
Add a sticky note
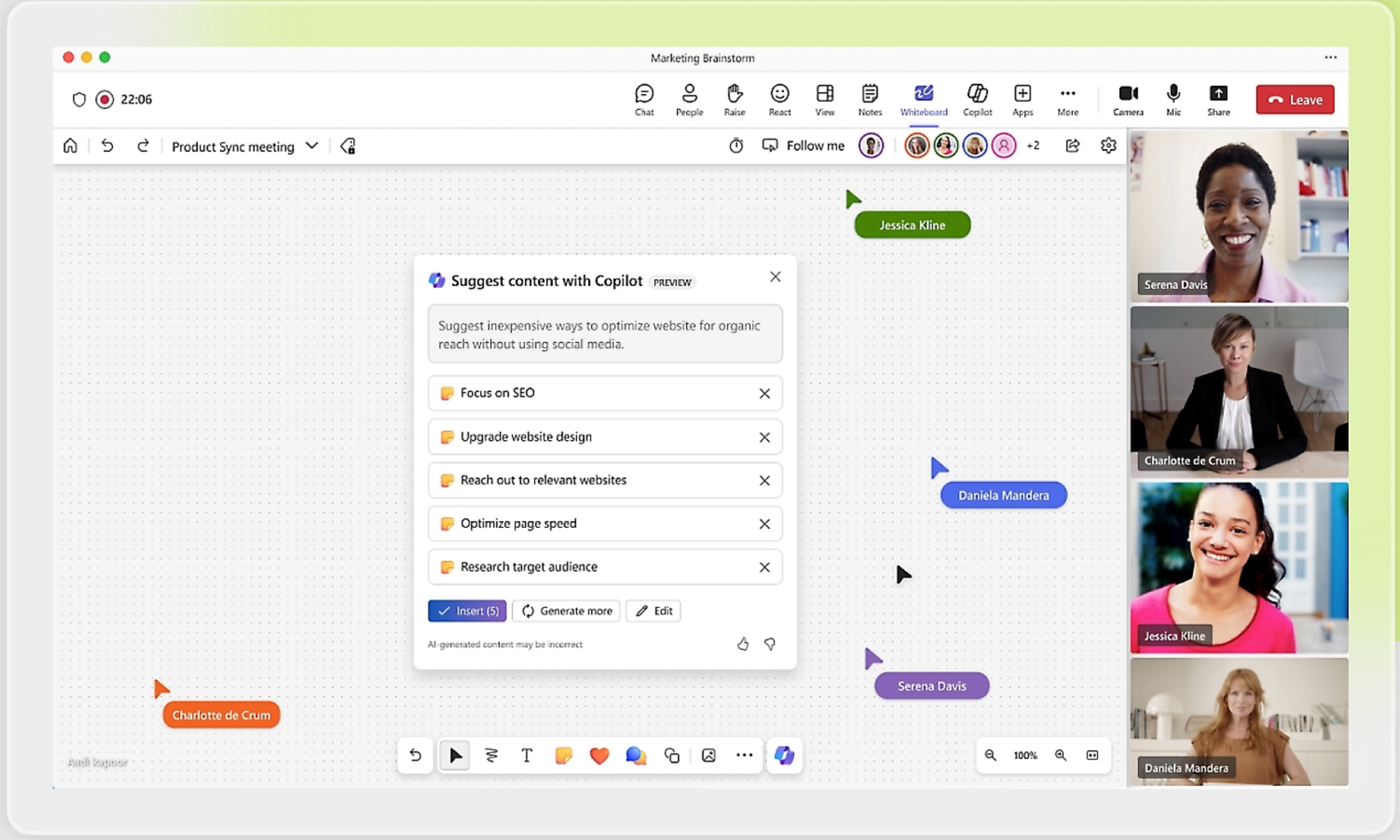[x=564, y=755]
